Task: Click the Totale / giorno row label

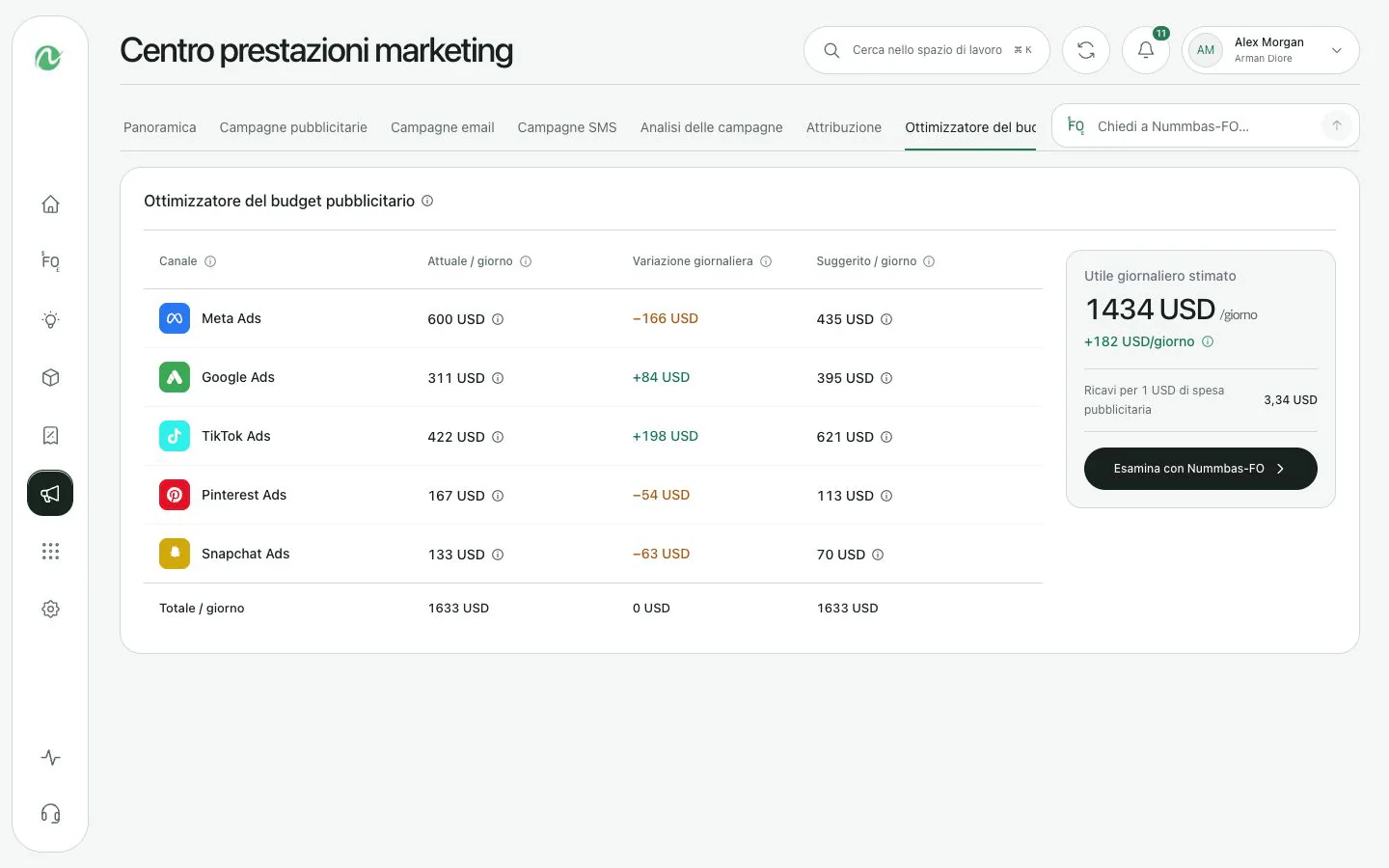Action: click(x=202, y=609)
